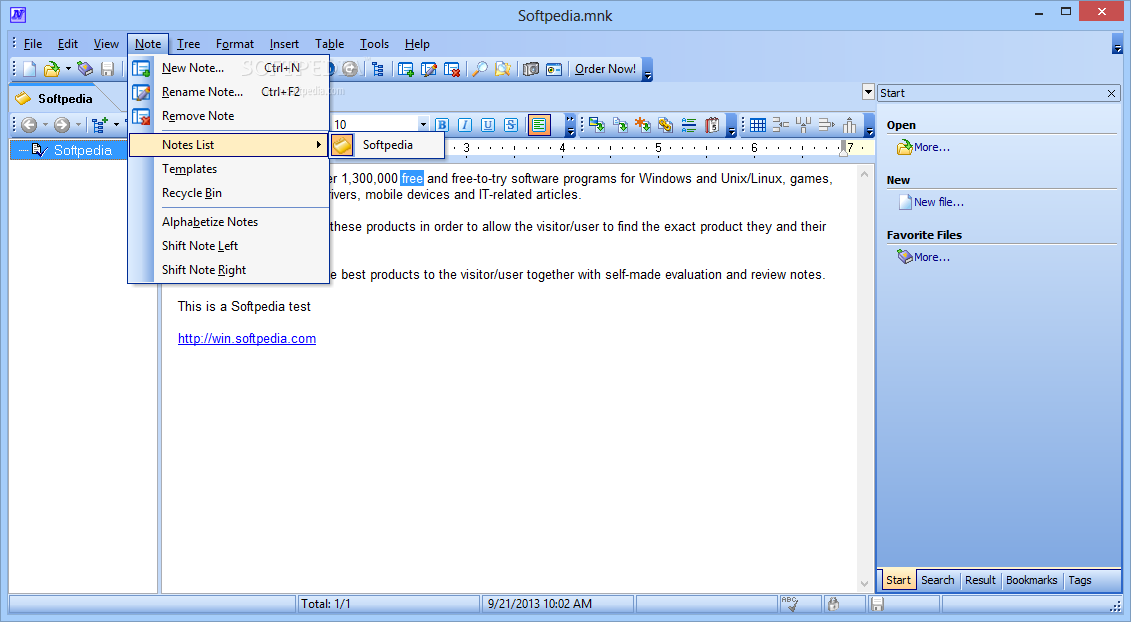Toggle Underline formatting
Screen dimensions: 1131x622
point(488,125)
